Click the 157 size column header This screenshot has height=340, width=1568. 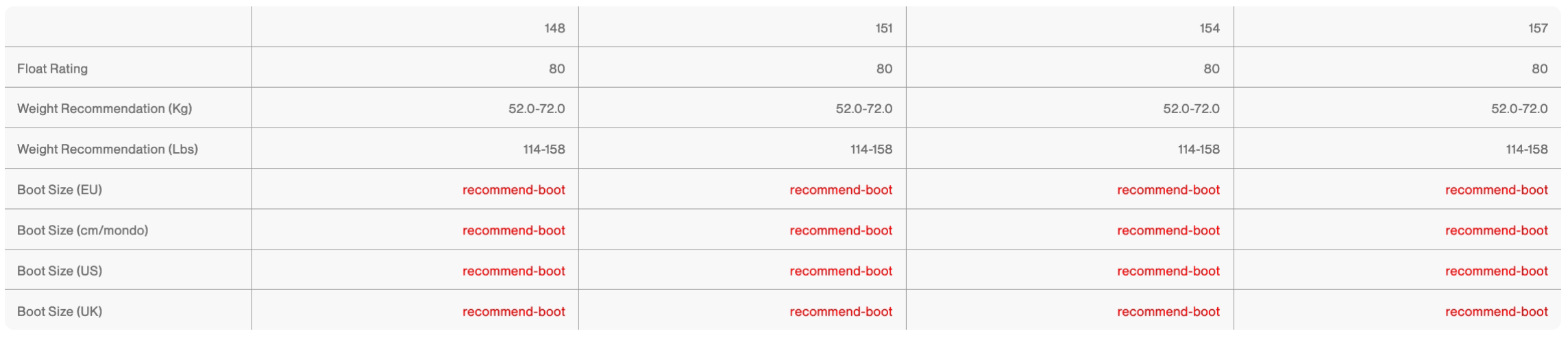pyautogui.click(x=1538, y=28)
